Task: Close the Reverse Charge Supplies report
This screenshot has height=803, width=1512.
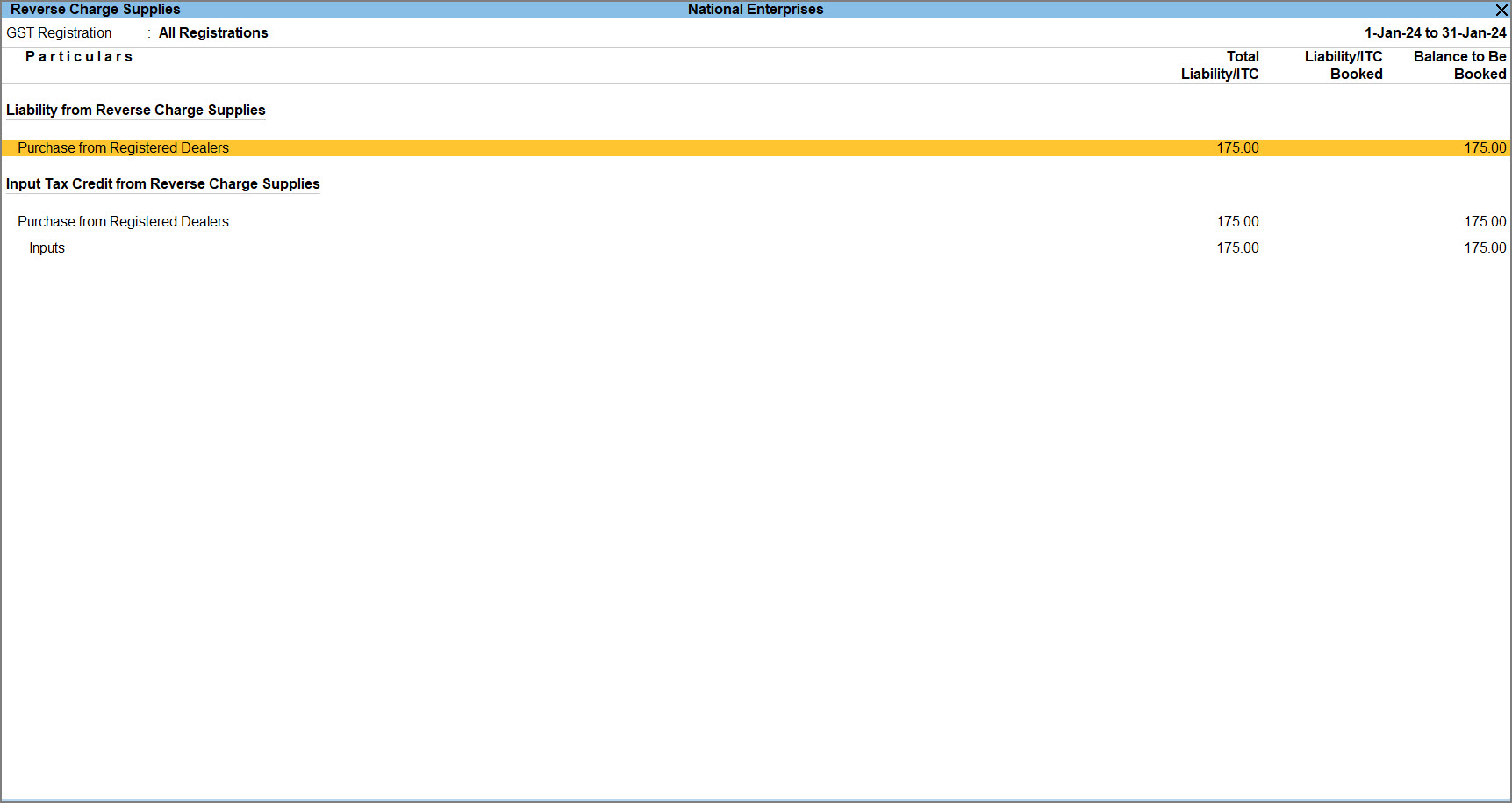Action: pos(1501,10)
